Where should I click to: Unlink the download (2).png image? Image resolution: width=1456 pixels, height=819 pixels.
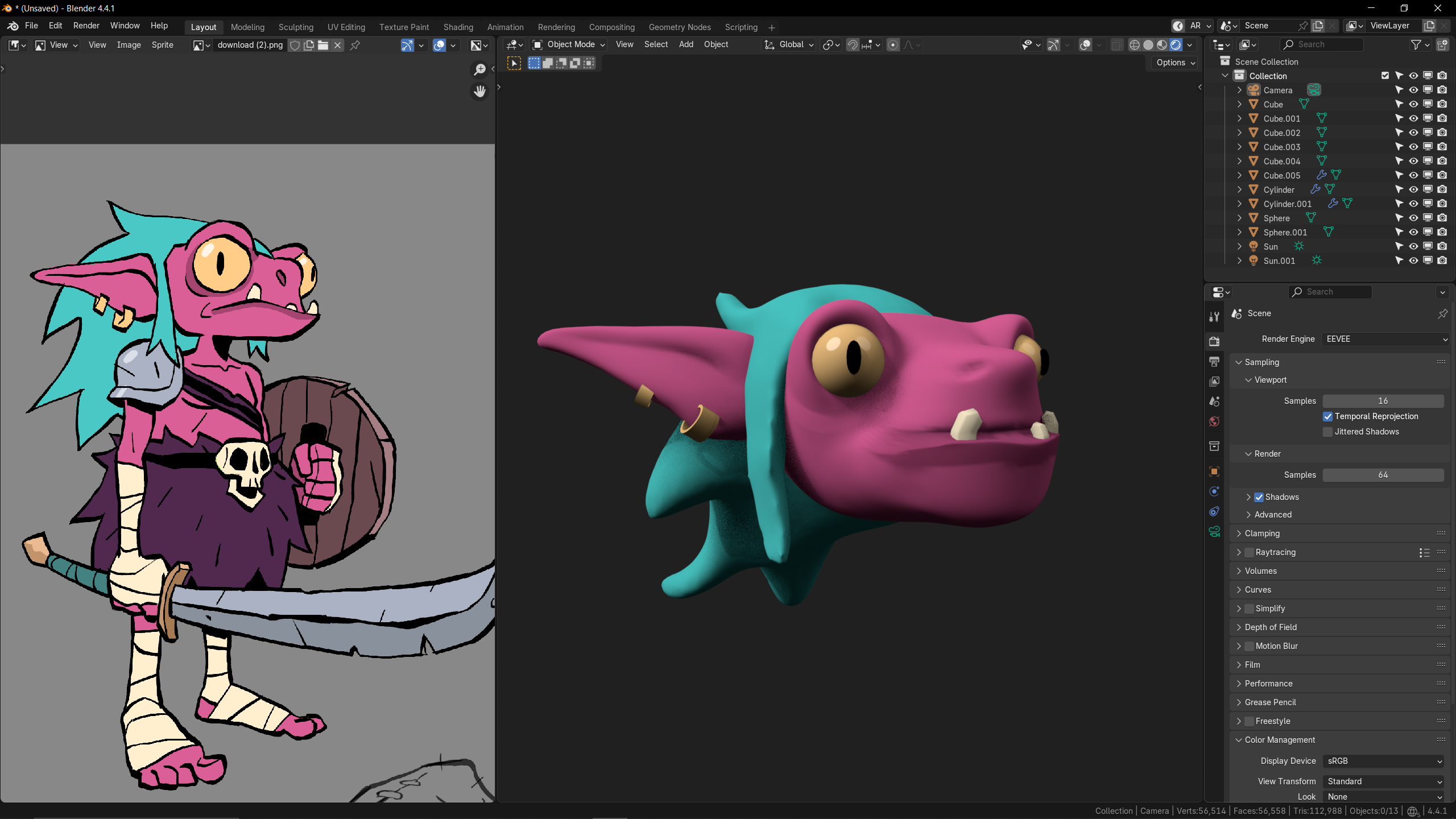pyautogui.click(x=337, y=45)
